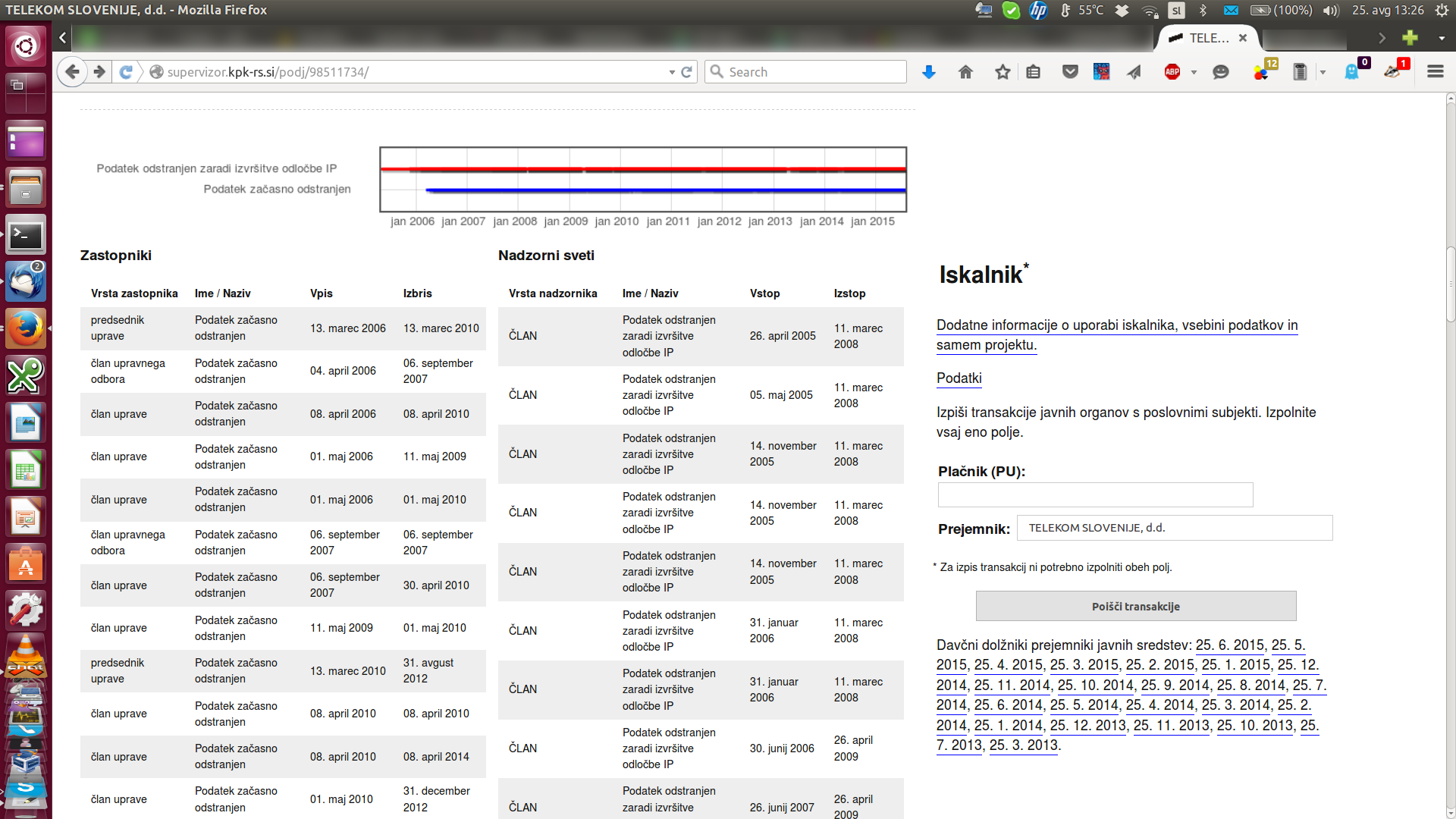Viewport: 1456px width, 819px height.
Task: Click the reload button beside back and forward
Action: [126, 72]
